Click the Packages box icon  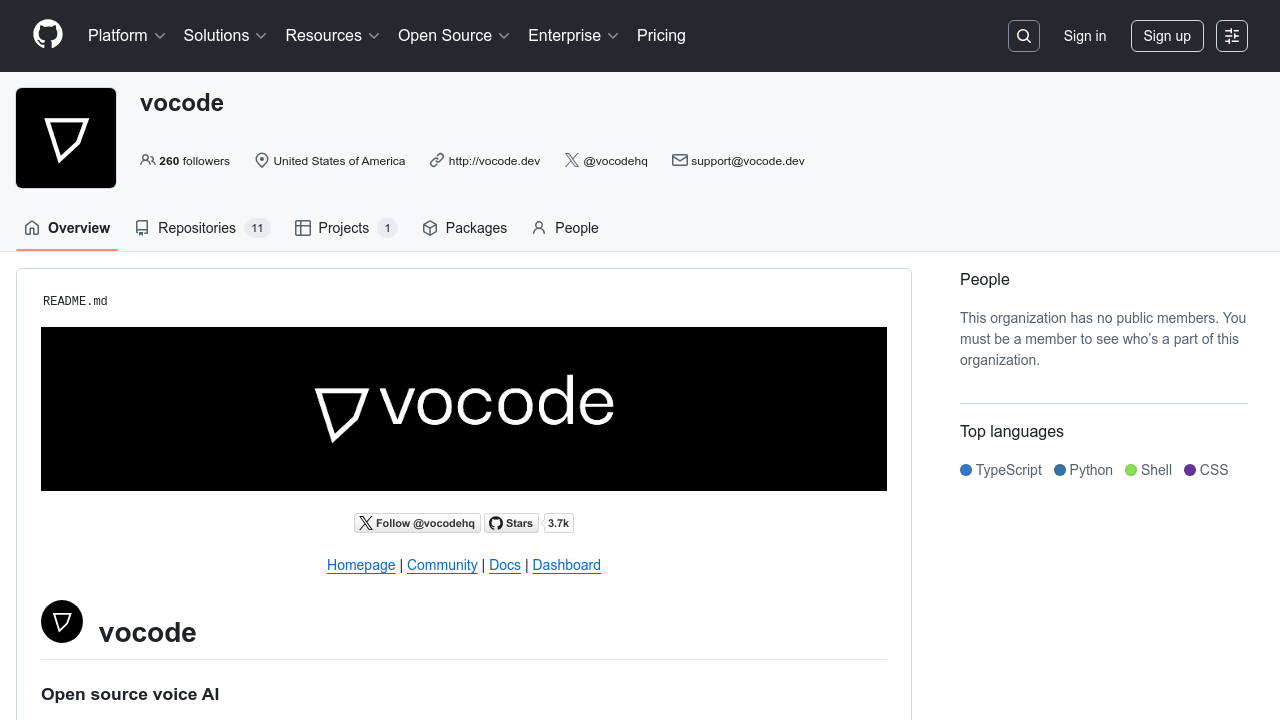pos(430,228)
